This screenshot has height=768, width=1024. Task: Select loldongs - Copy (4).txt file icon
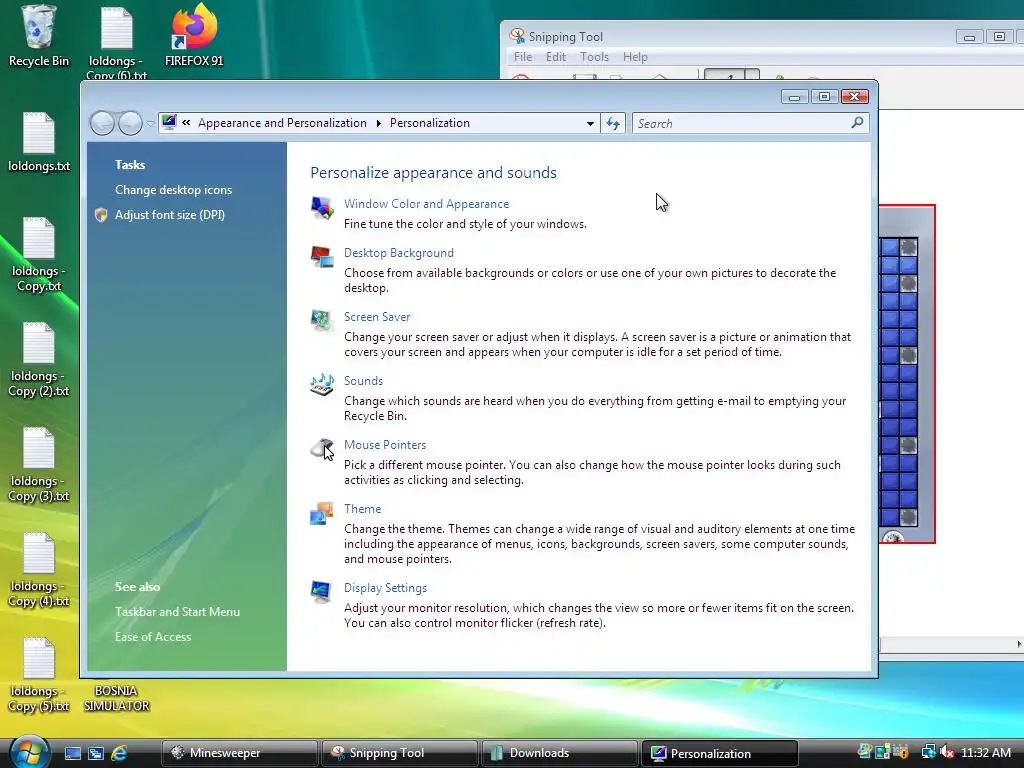(39, 570)
